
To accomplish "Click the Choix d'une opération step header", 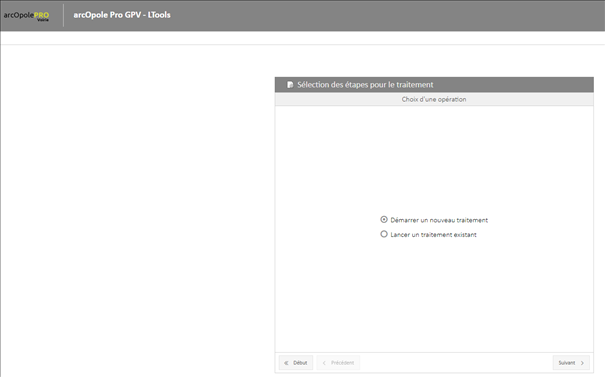I will tap(434, 99).
